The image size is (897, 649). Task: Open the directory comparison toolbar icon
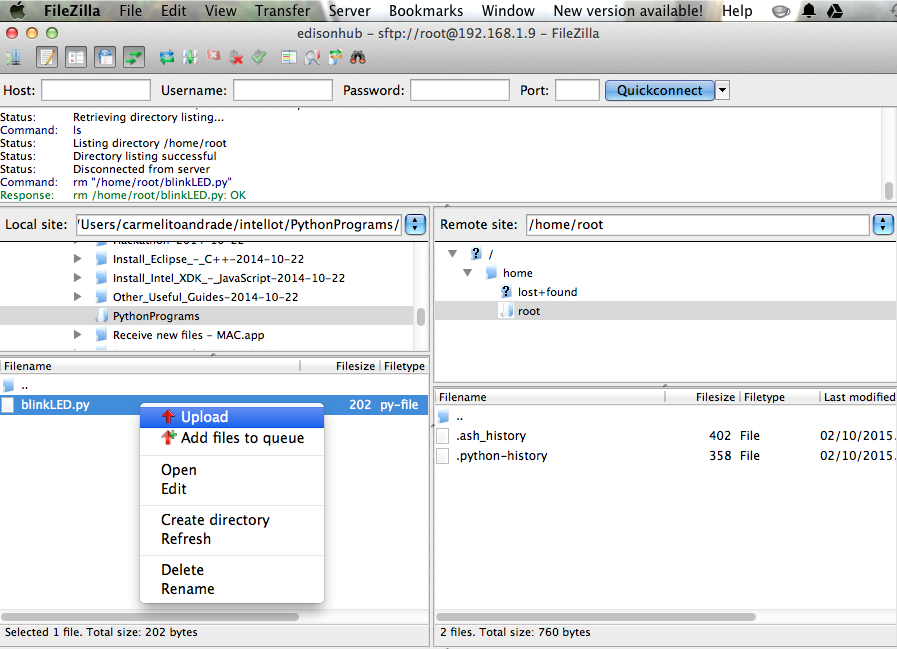289,57
